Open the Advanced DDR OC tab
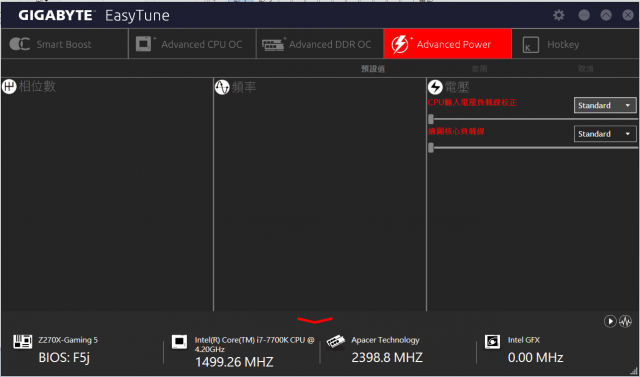 320,44
